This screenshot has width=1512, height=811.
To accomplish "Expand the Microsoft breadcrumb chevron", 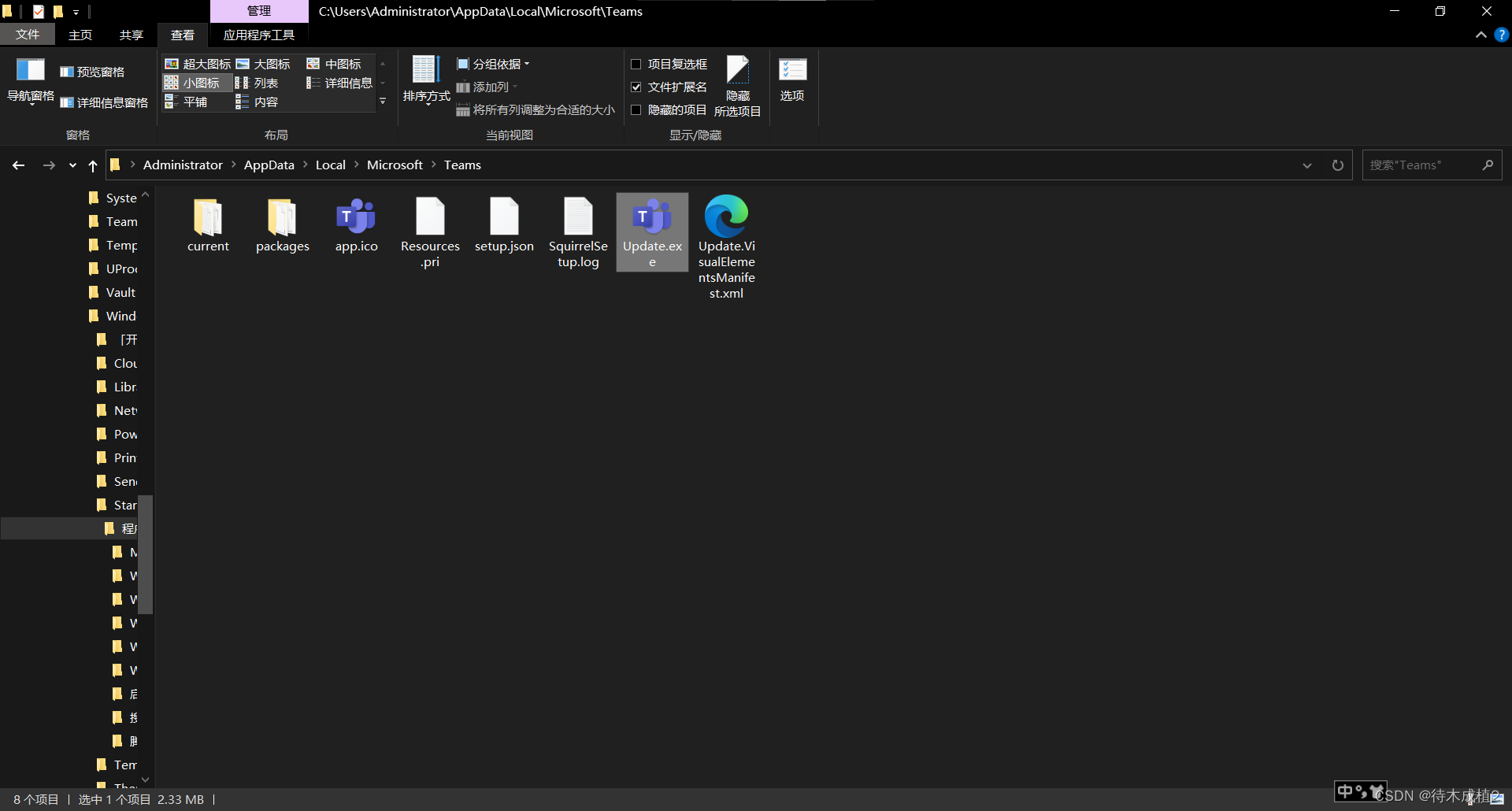I will click(434, 165).
